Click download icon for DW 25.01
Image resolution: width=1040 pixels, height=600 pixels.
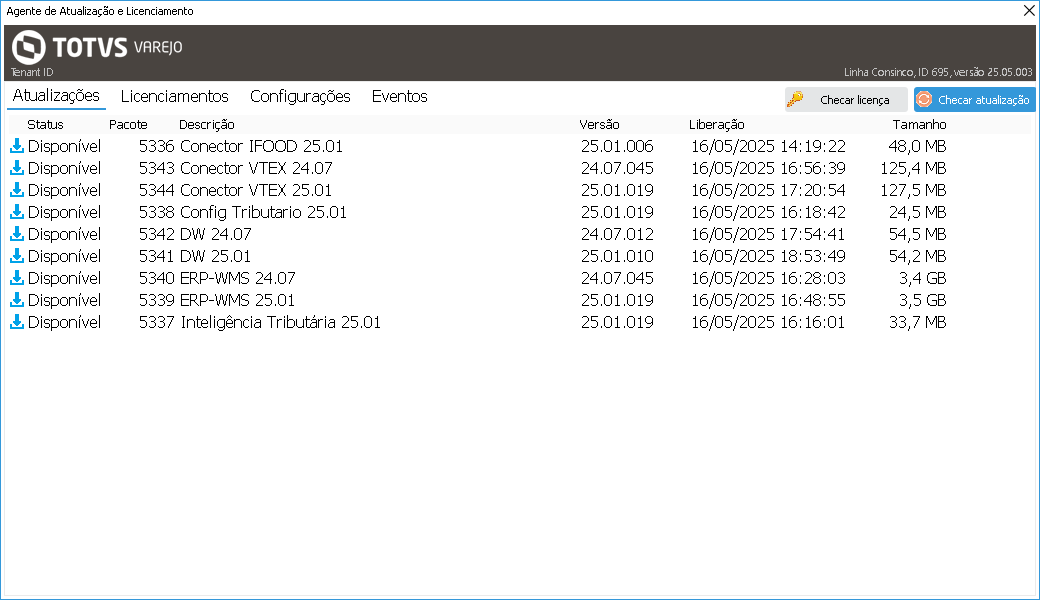(17, 255)
